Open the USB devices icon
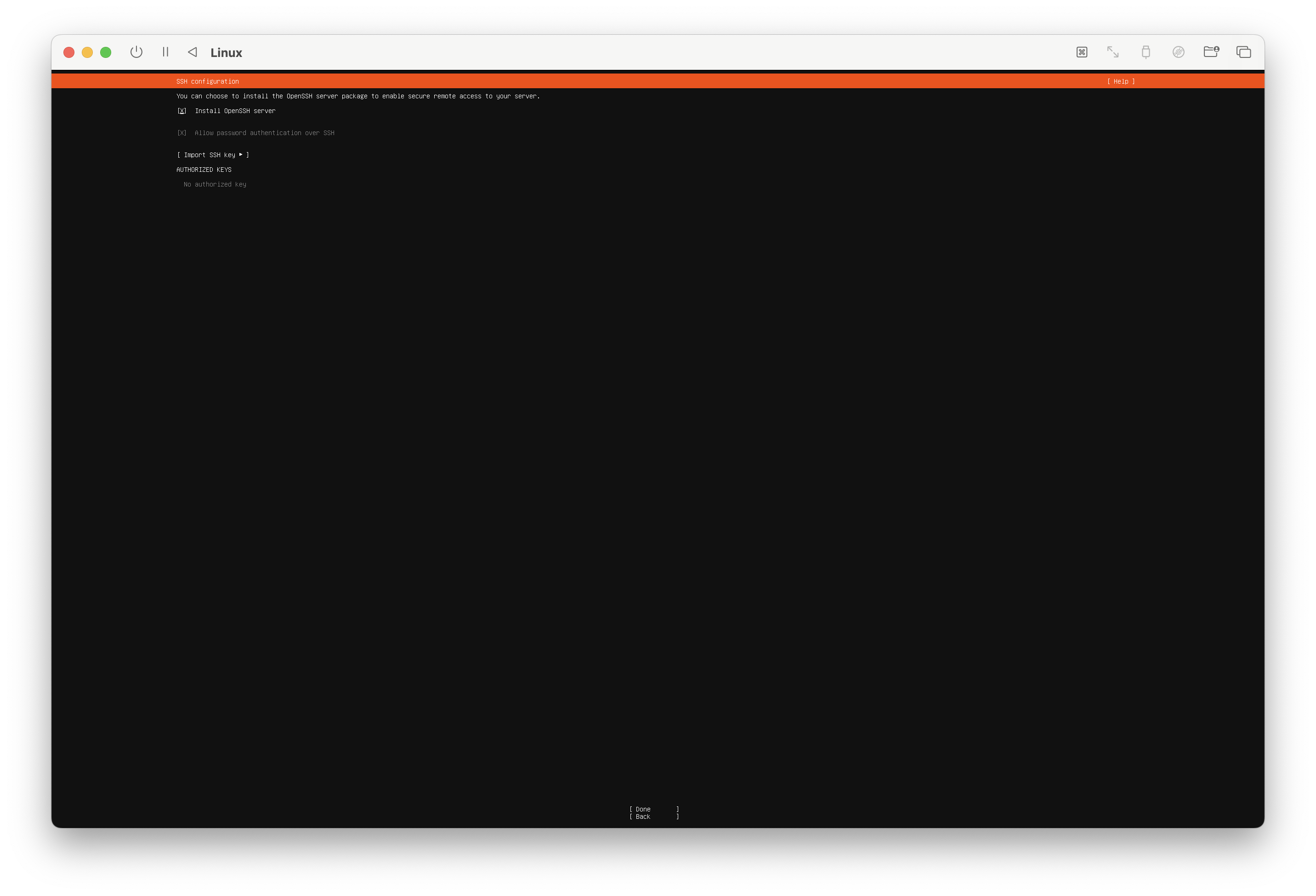 [x=1146, y=52]
